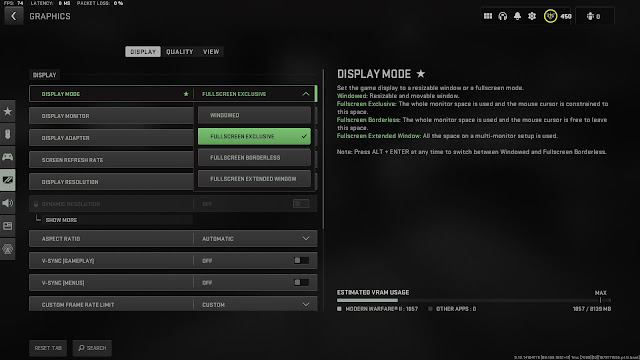Screen dimensions: 640x360
Task: Open the Screen Refresh Rate setting row
Action: 111,160
